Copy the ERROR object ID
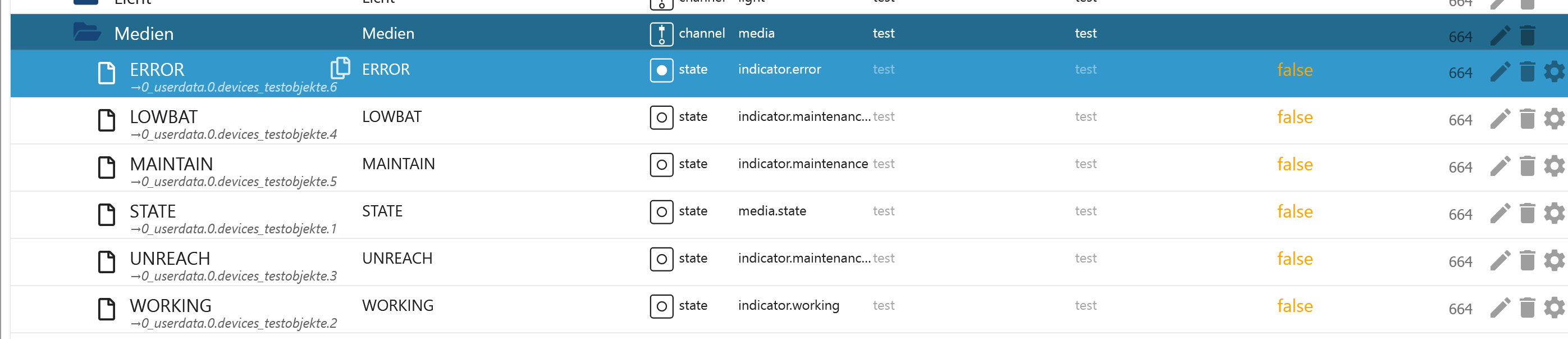This screenshot has height=339, width=1568. [340, 67]
